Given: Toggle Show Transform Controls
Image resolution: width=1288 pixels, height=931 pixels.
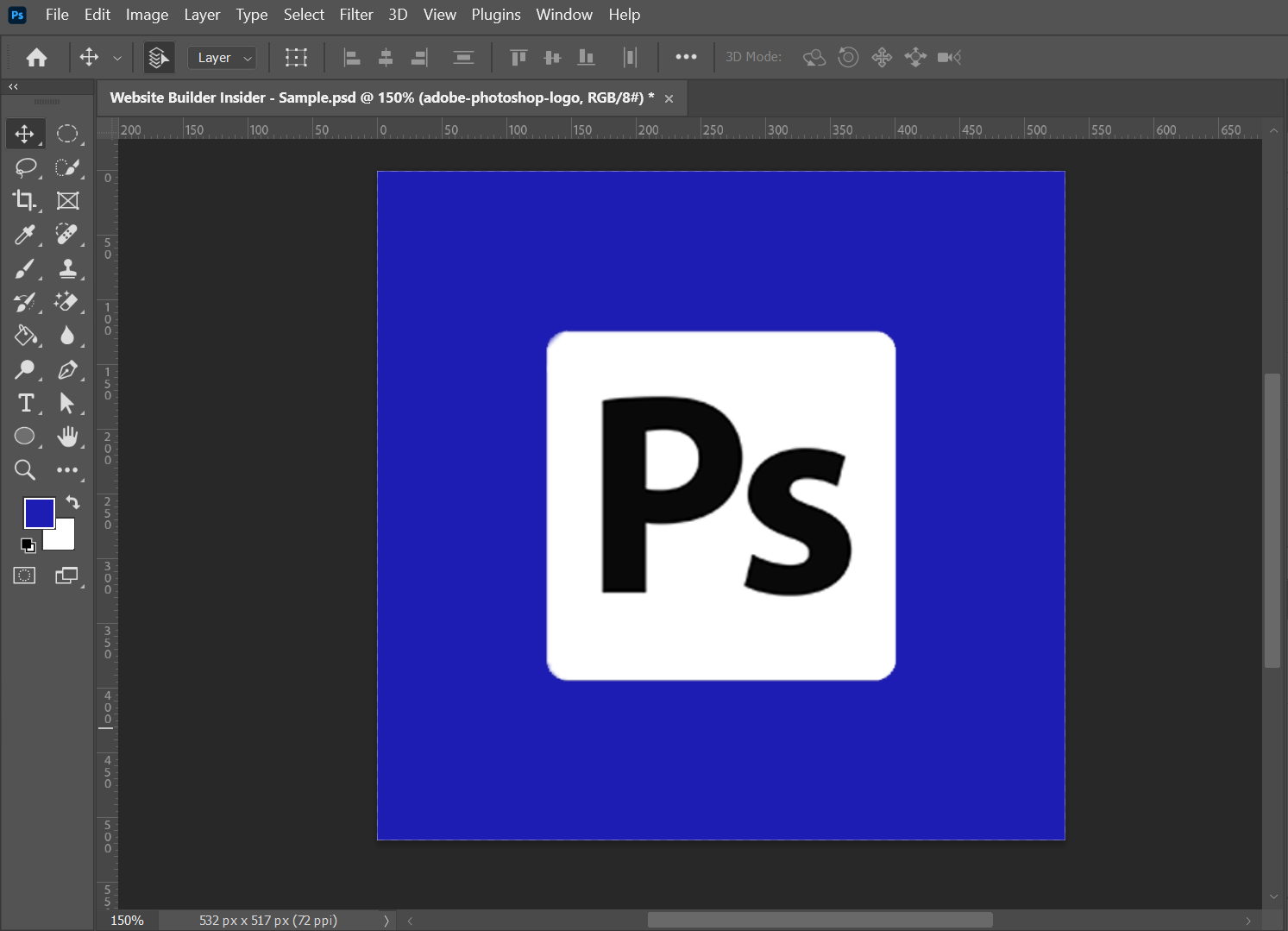Looking at the screenshot, I should pyautogui.click(x=296, y=58).
